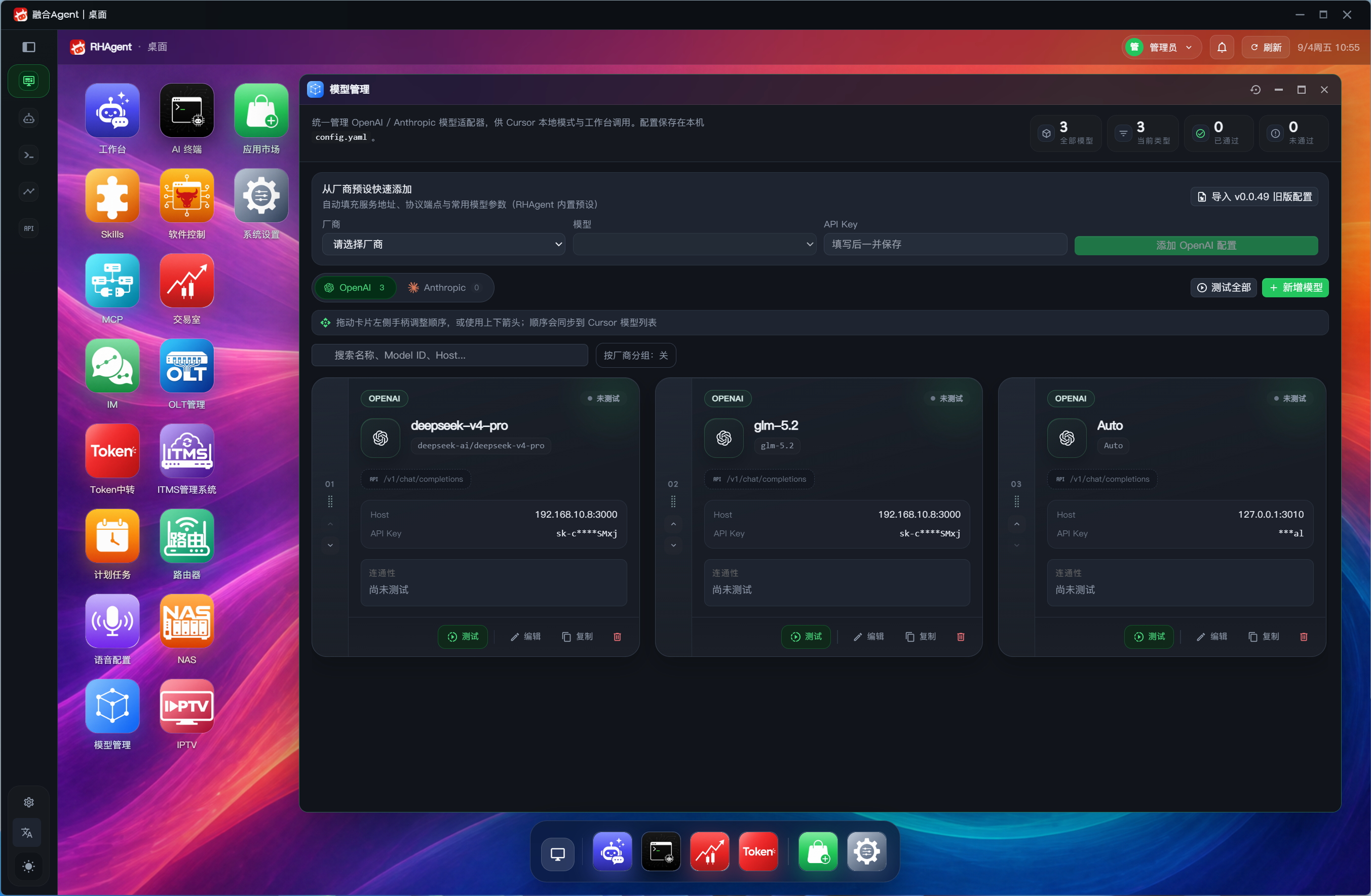Grab Auto card drag handle
Image resolution: width=1371 pixels, height=896 pixels.
1017,501
